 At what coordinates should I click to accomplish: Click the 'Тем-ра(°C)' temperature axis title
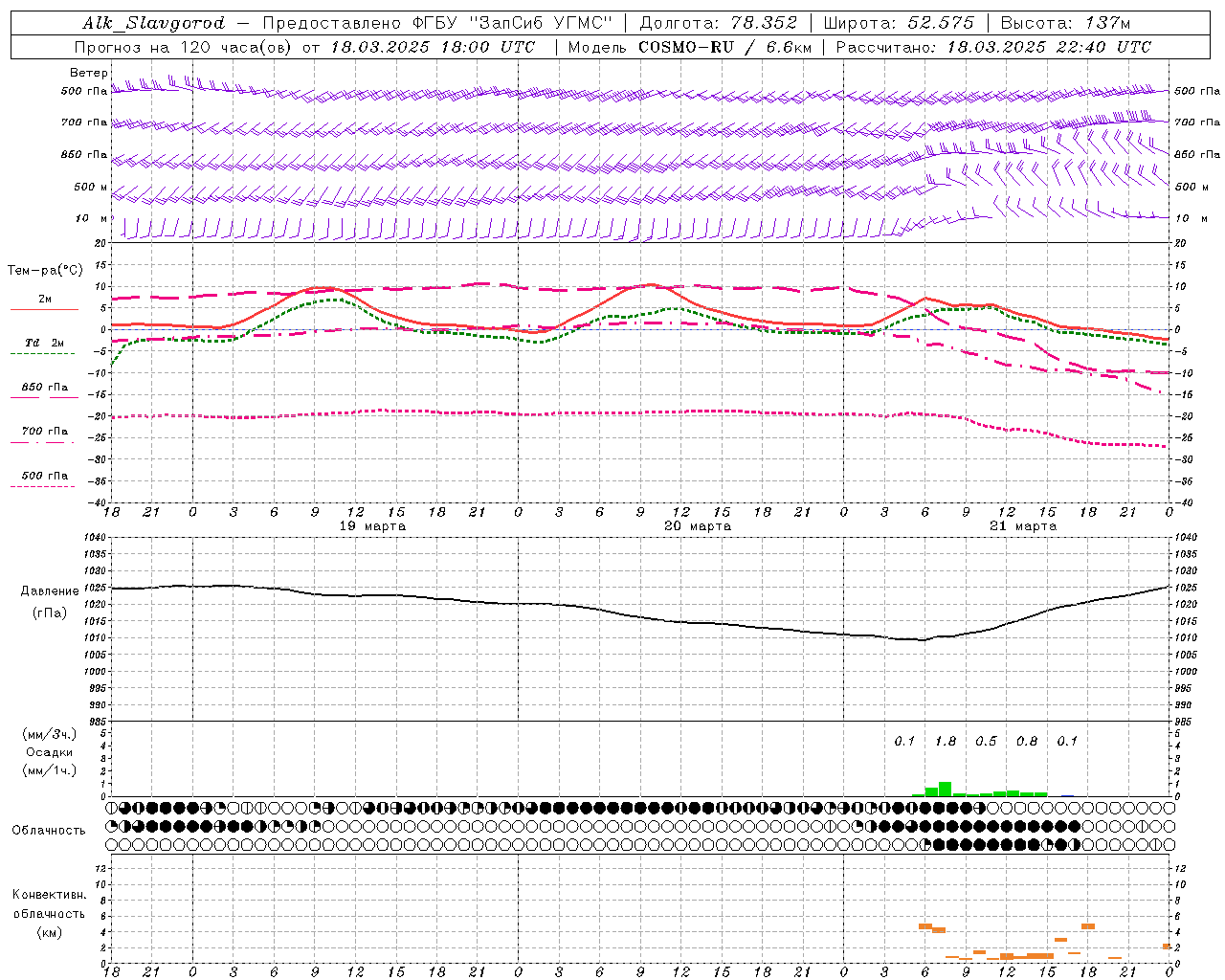[x=45, y=271]
